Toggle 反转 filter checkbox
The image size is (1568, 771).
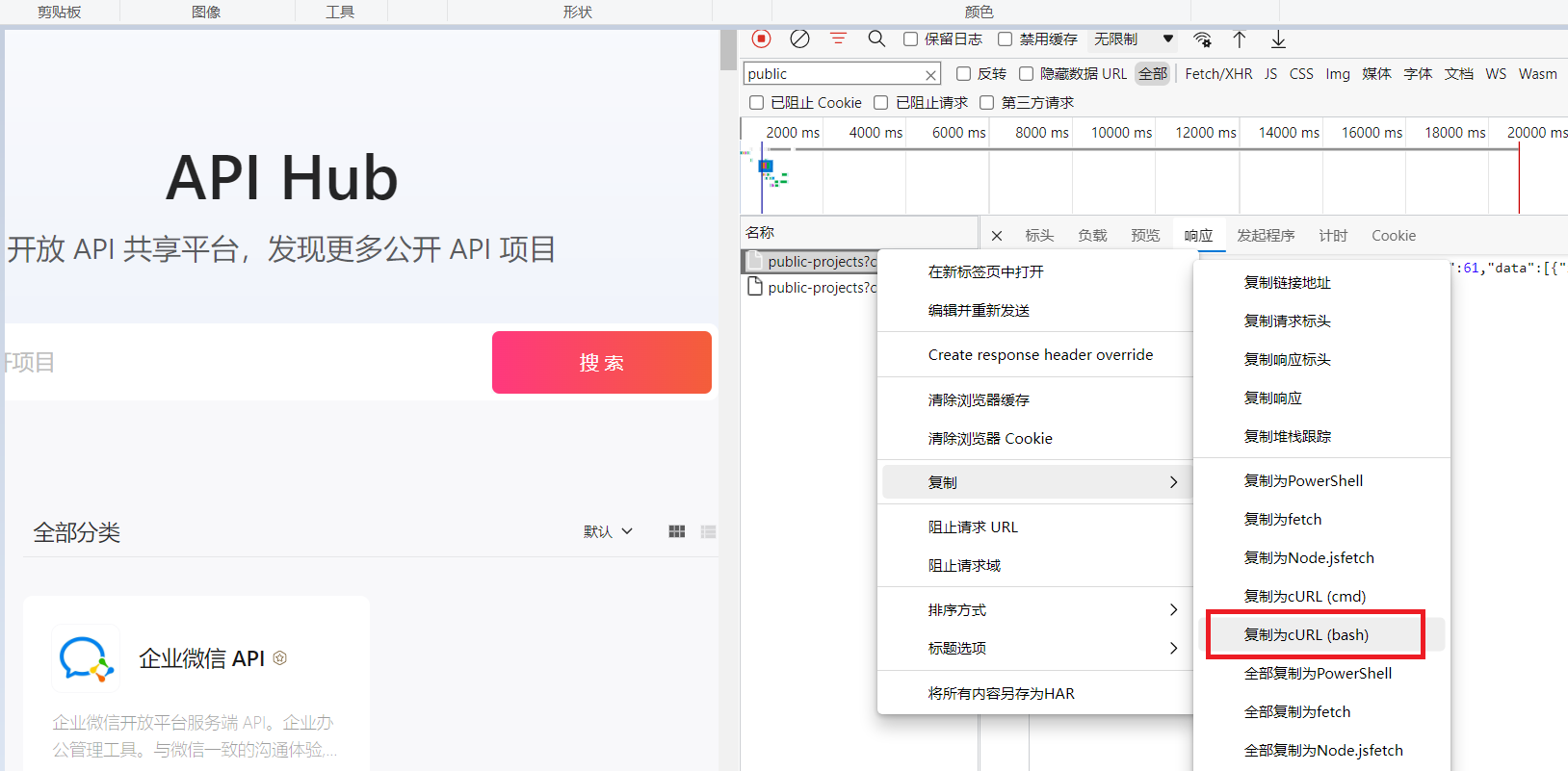(963, 74)
